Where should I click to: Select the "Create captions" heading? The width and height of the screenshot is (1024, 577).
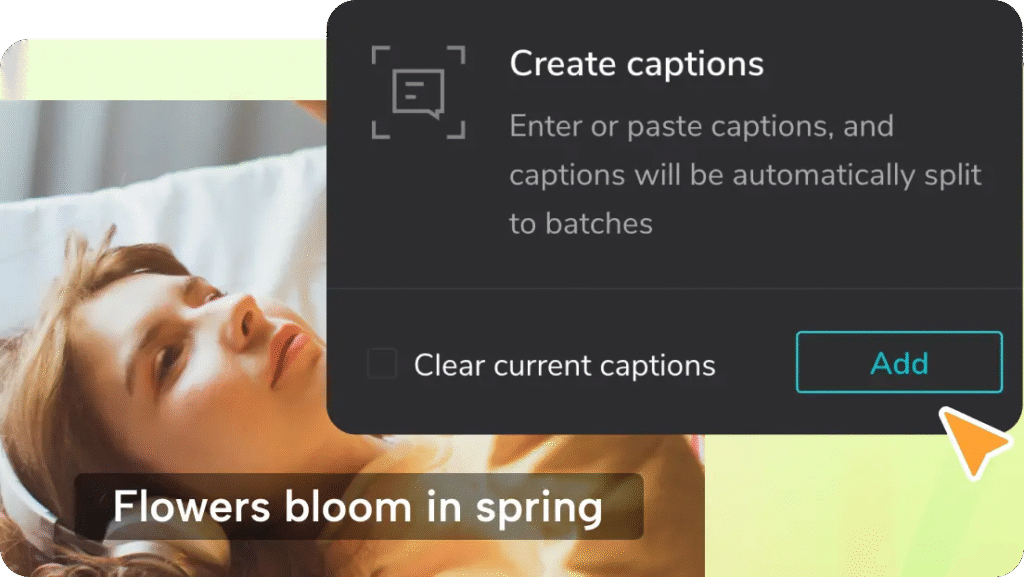(x=636, y=65)
